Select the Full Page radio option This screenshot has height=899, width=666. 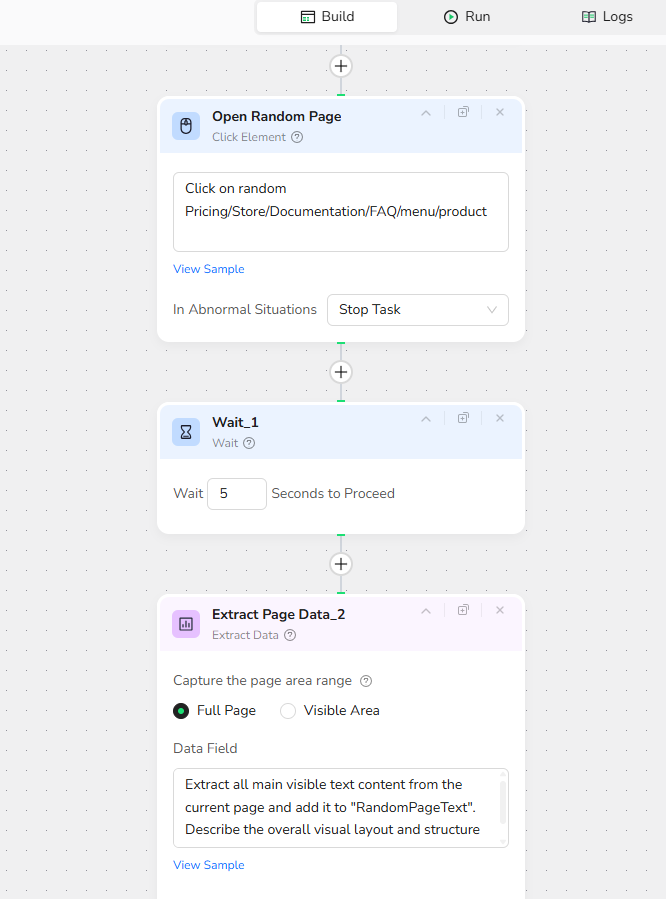(x=181, y=711)
